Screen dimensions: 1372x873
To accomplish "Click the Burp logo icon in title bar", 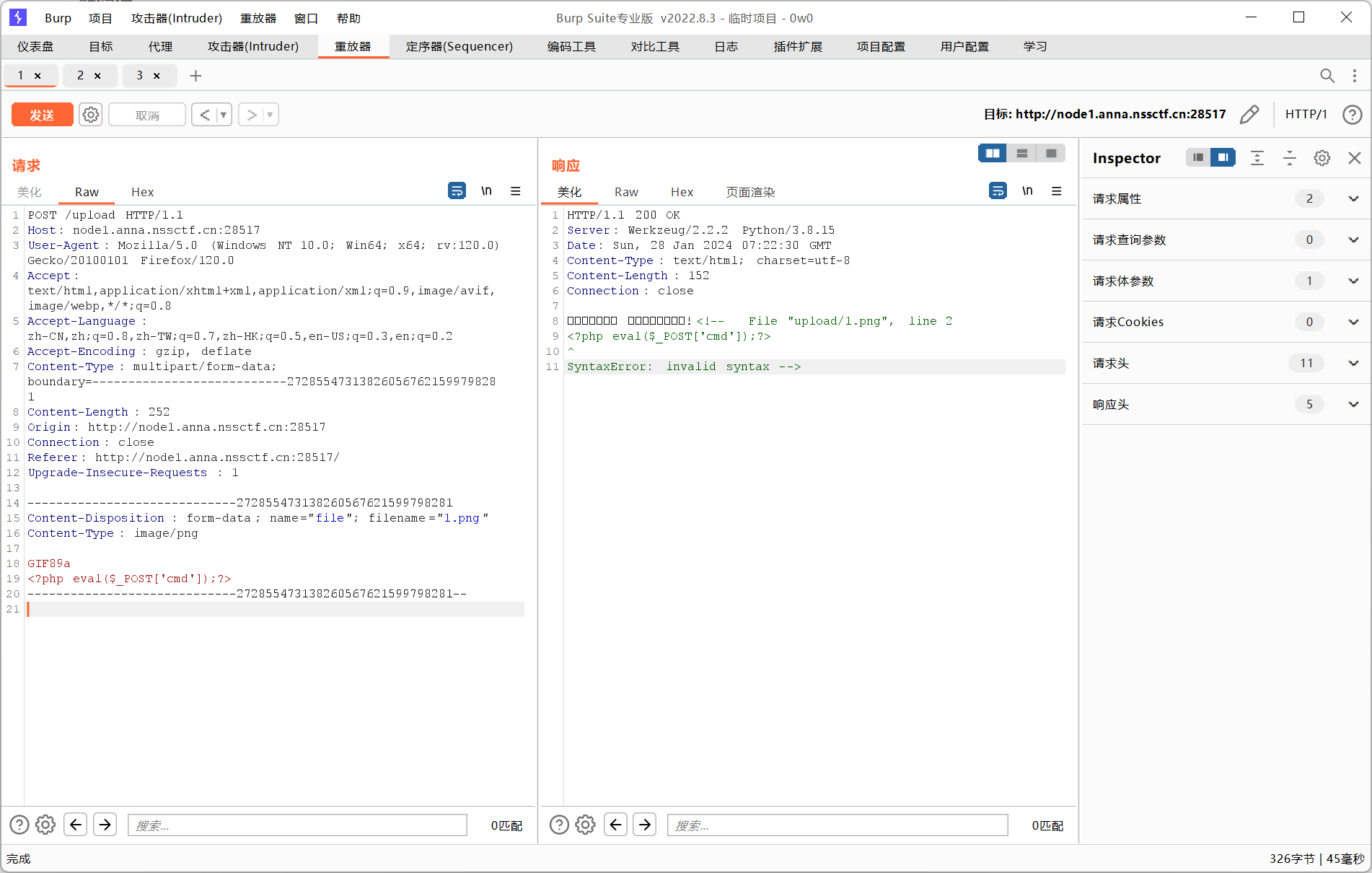I will pyautogui.click(x=18, y=17).
